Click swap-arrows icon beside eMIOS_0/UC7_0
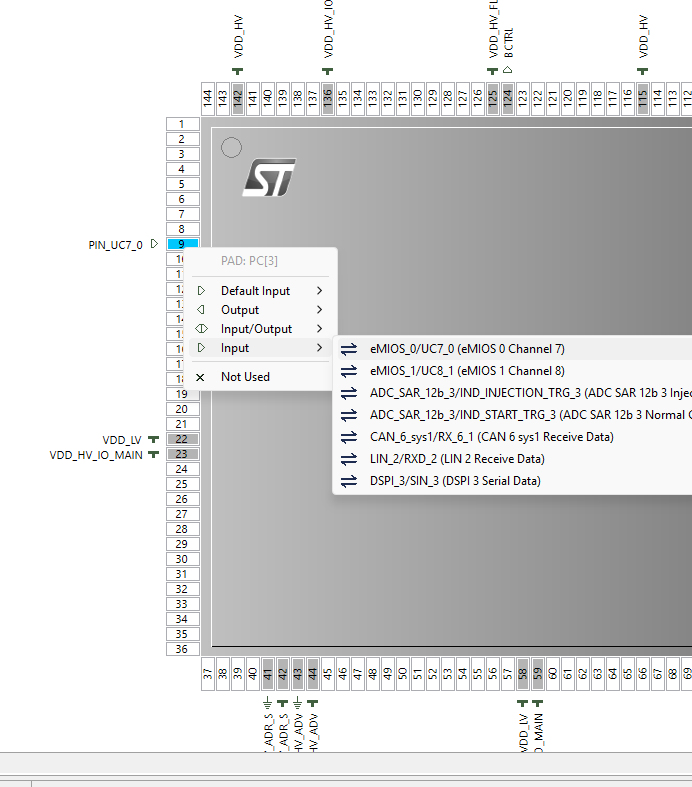The width and height of the screenshot is (692, 787). click(x=349, y=349)
